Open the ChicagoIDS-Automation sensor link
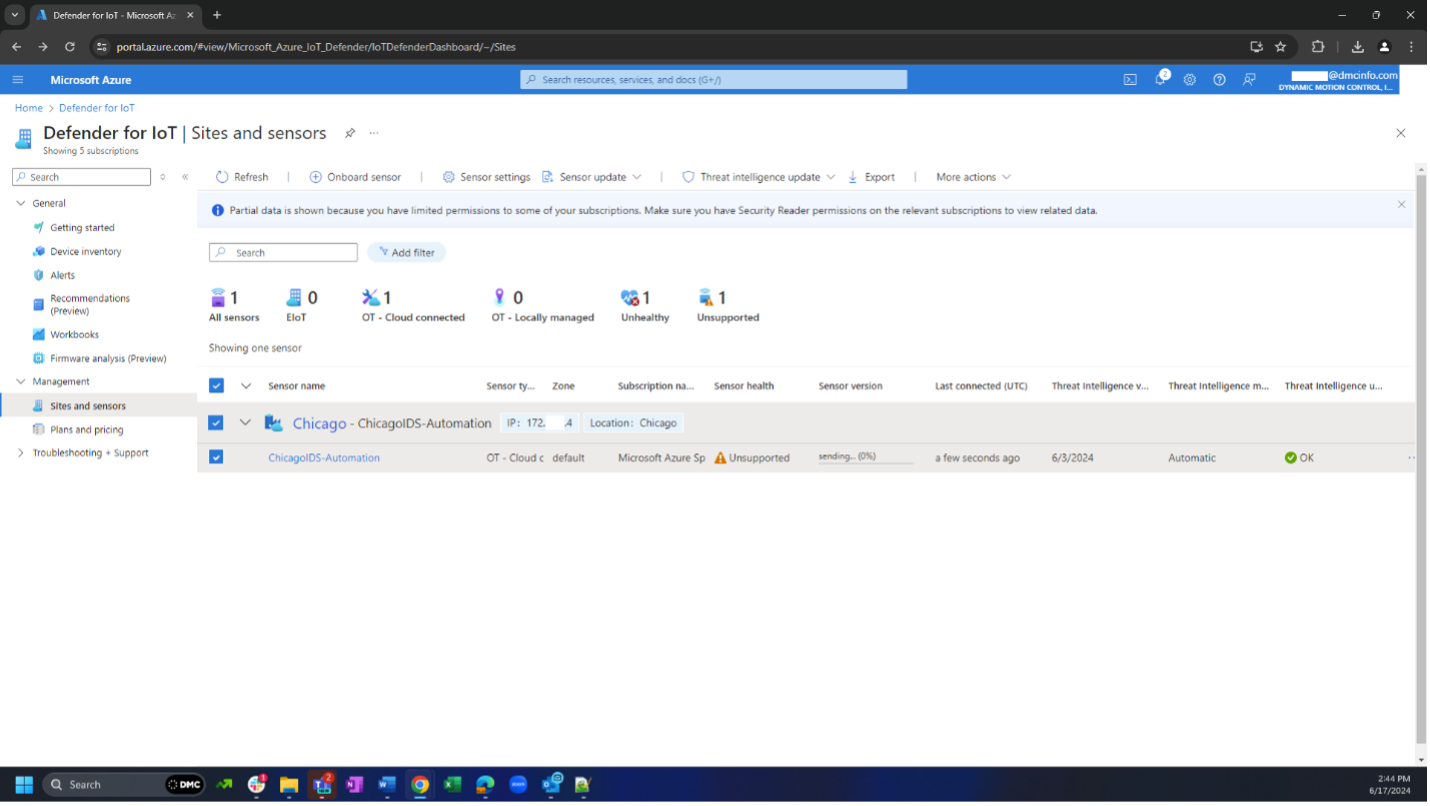 click(324, 458)
